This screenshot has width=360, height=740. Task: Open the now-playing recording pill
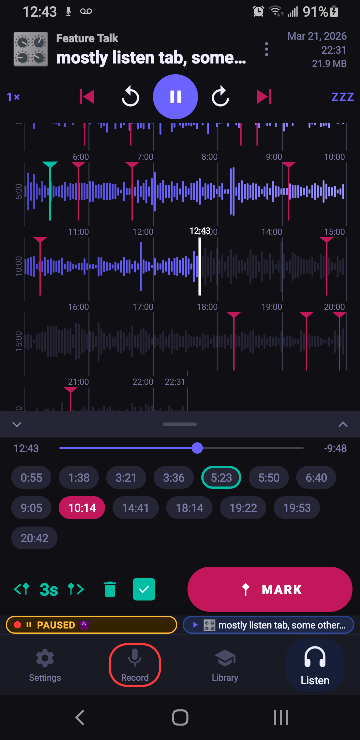click(268, 625)
